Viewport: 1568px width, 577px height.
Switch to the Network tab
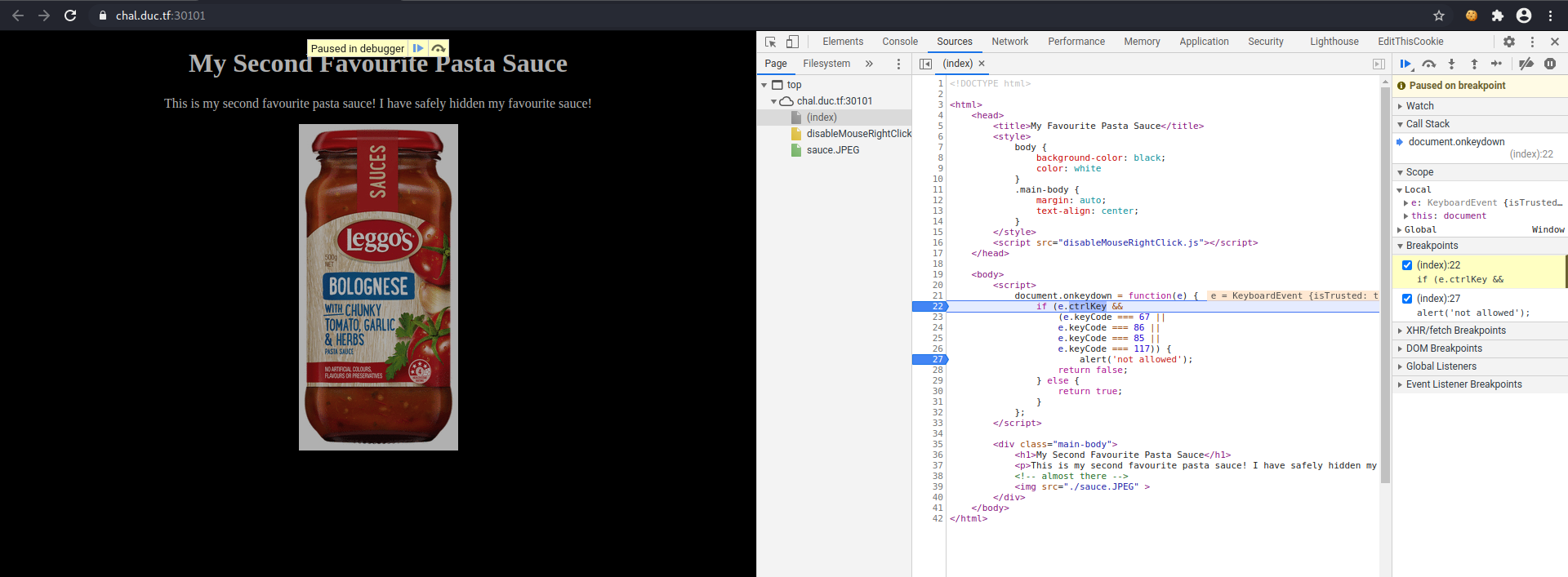1009,42
